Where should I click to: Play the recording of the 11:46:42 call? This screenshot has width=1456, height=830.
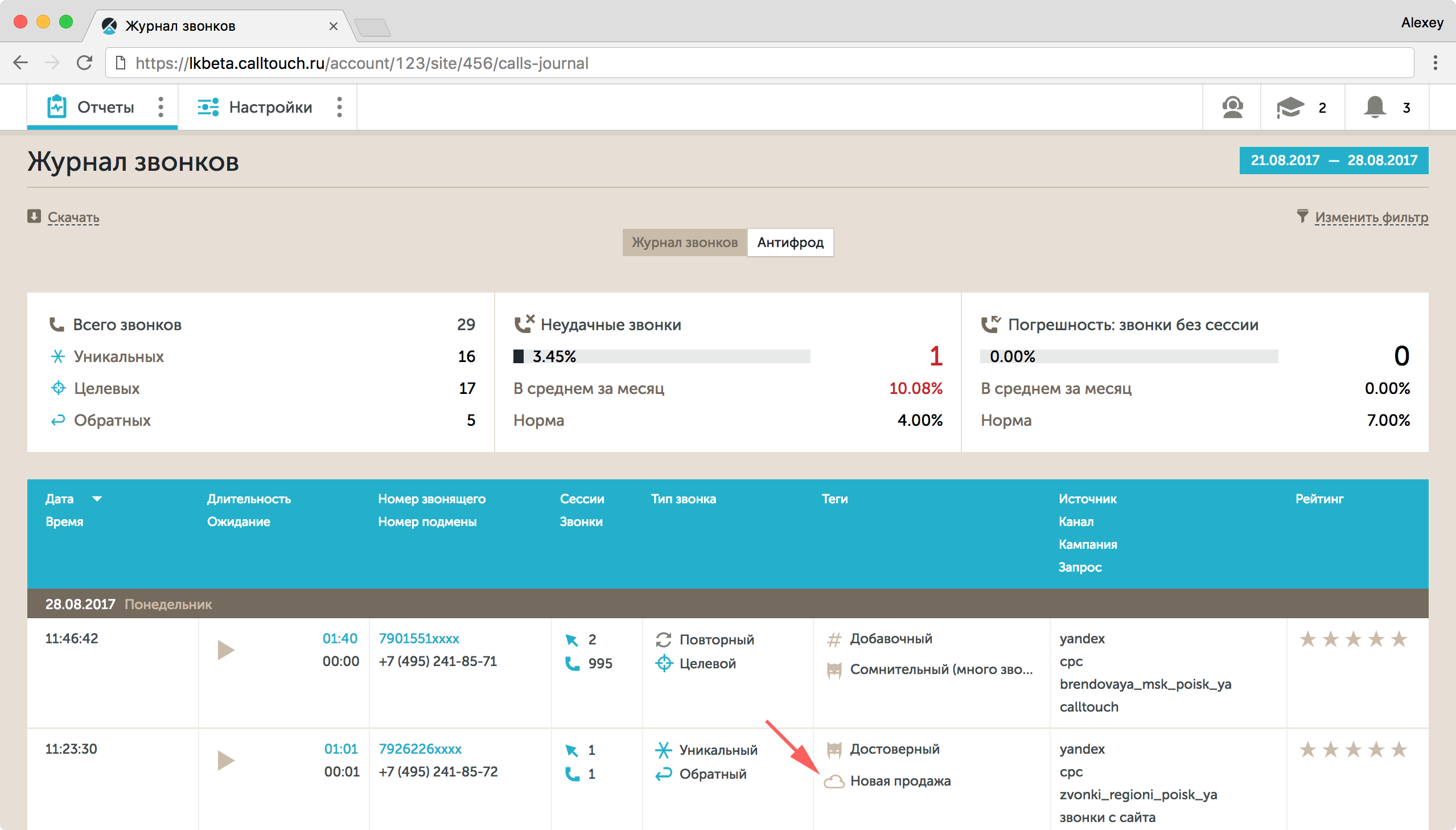tap(225, 650)
